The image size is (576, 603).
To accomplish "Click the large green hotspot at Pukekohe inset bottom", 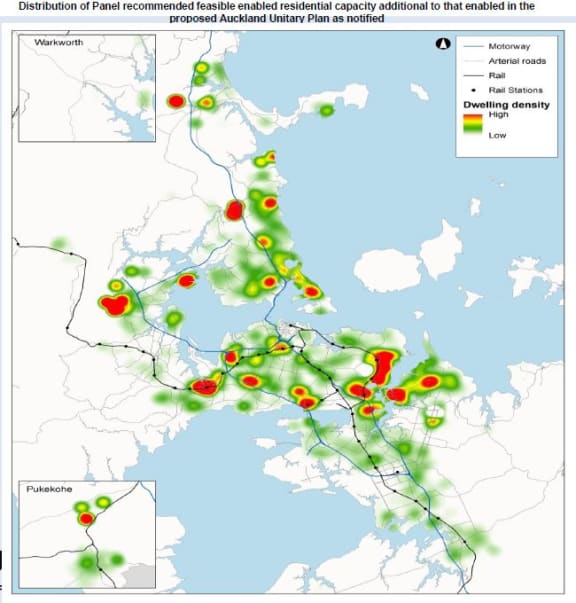I will click(x=88, y=563).
